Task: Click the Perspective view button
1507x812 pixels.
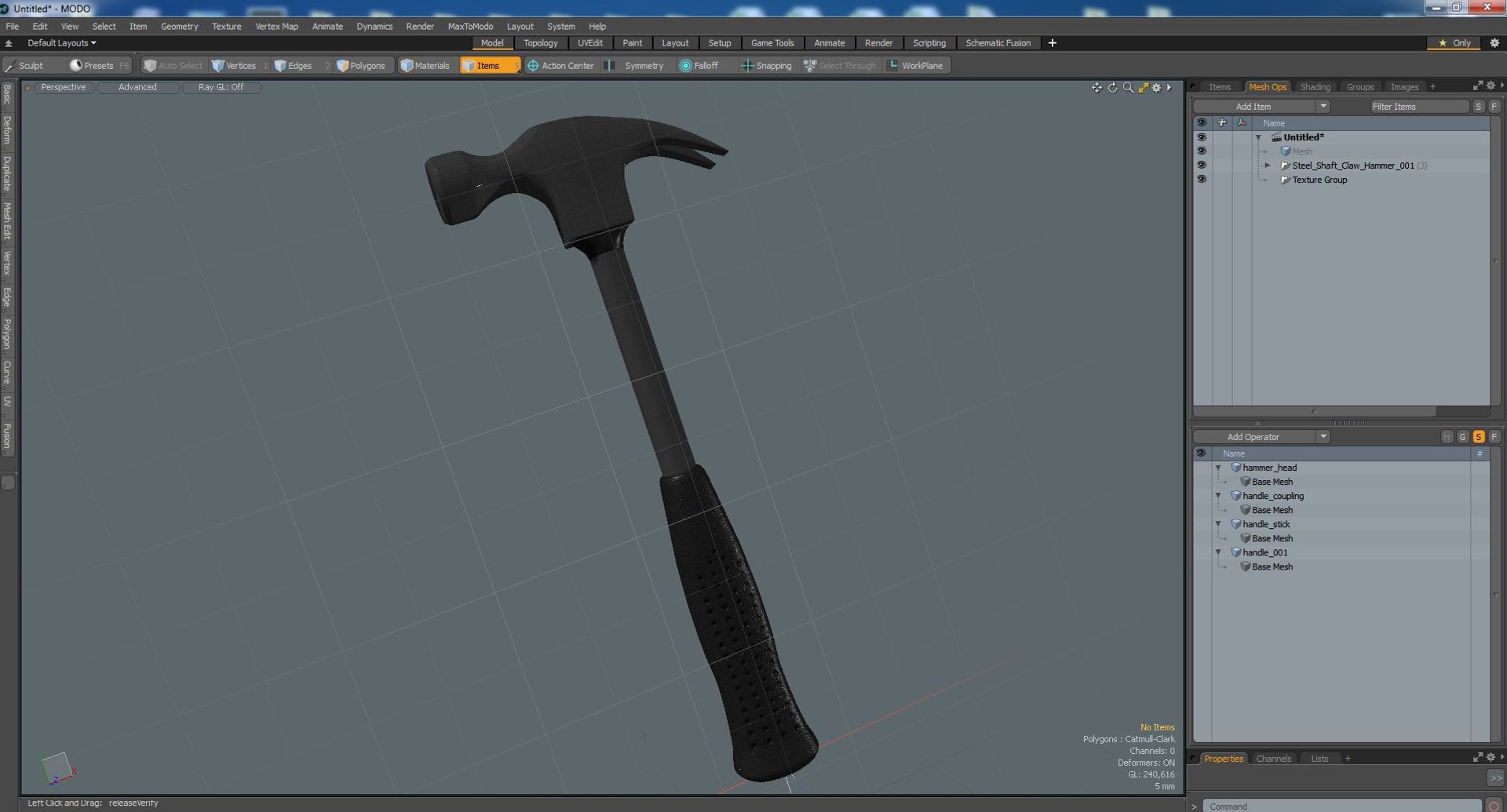Action: (x=64, y=87)
